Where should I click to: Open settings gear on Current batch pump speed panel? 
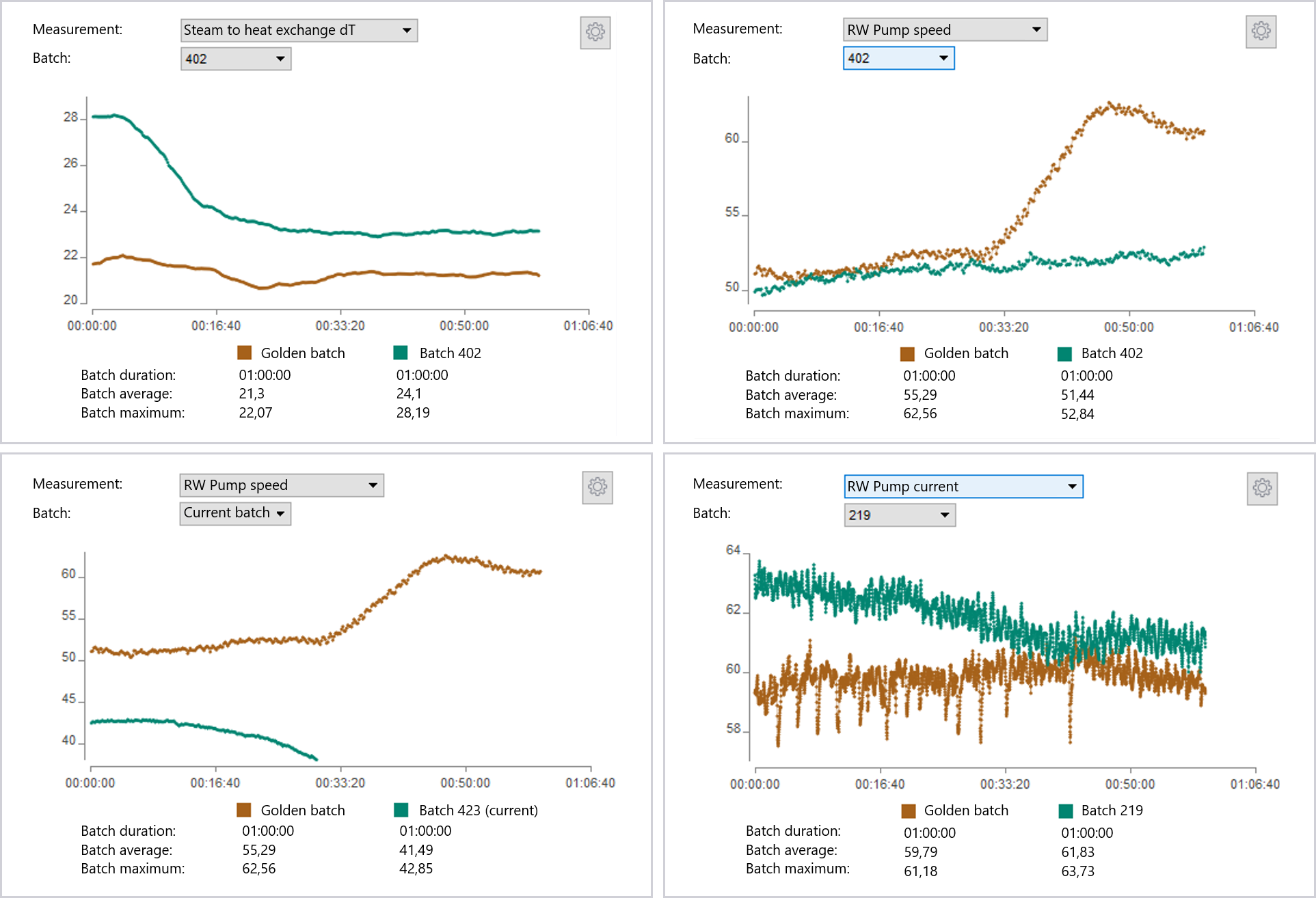597,487
